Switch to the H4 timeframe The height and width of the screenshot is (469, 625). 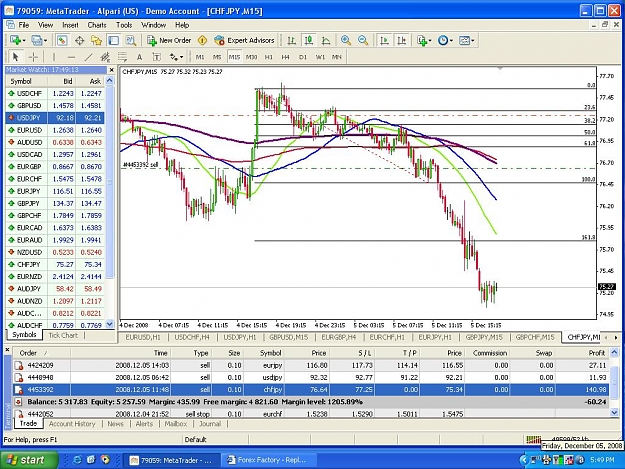pyautogui.click(x=285, y=57)
